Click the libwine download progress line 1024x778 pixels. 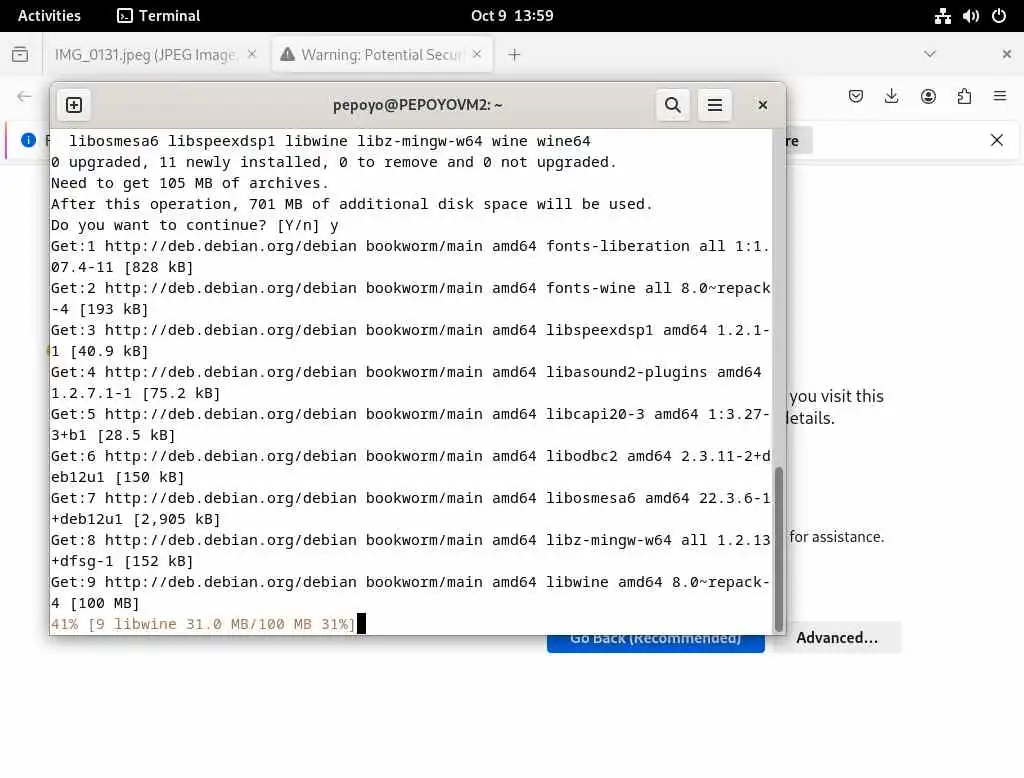[x=203, y=624]
